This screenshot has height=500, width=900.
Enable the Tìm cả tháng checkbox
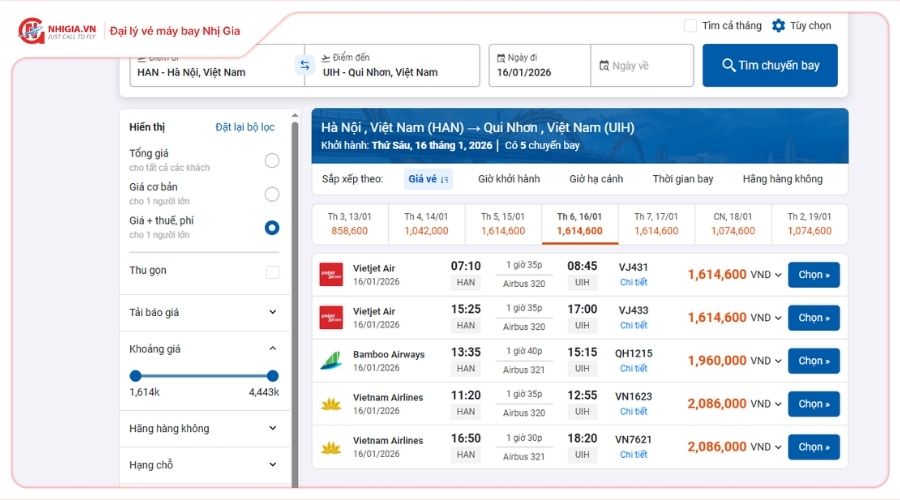point(690,26)
